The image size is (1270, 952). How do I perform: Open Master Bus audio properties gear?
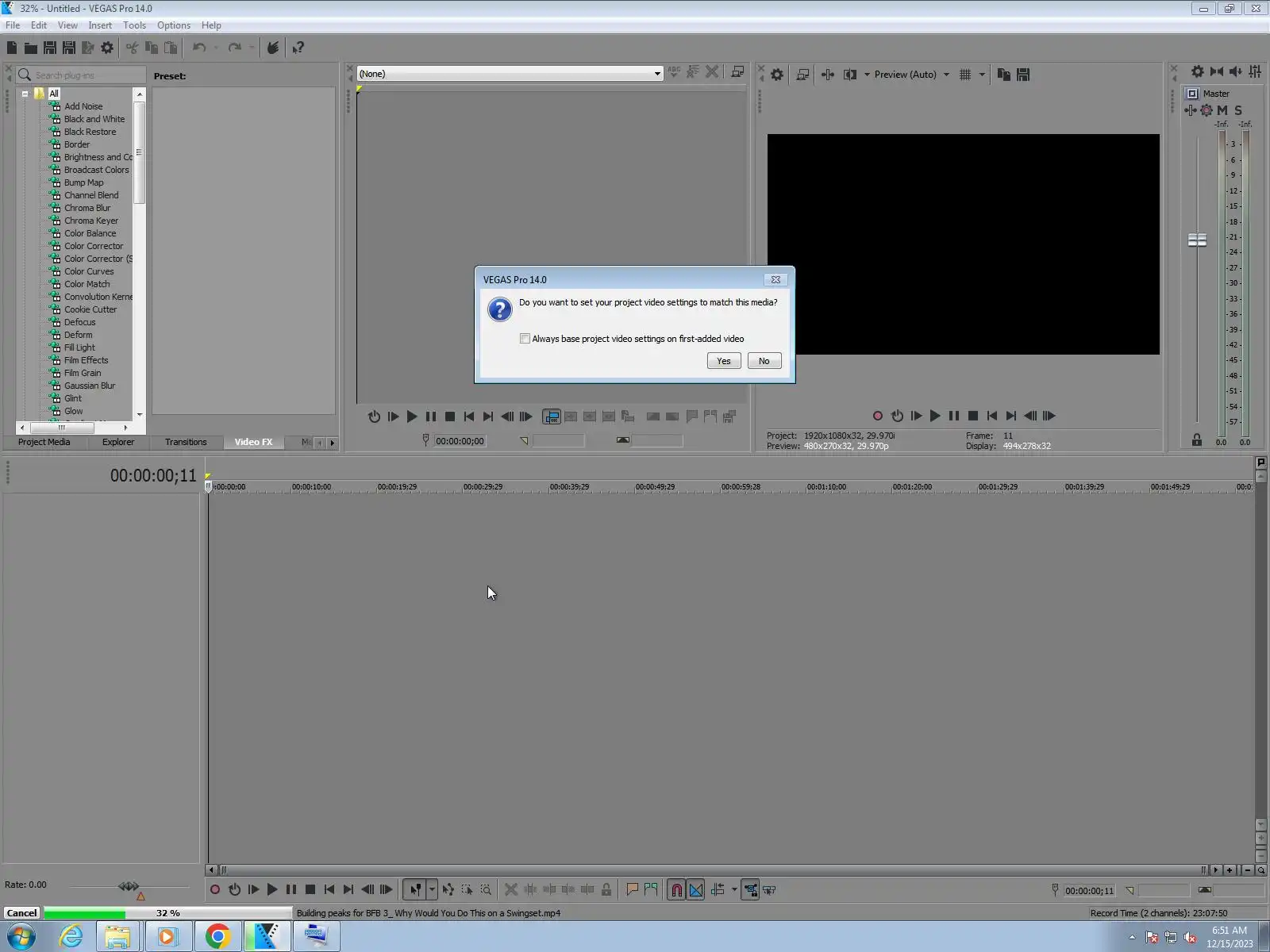(x=1198, y=71)
